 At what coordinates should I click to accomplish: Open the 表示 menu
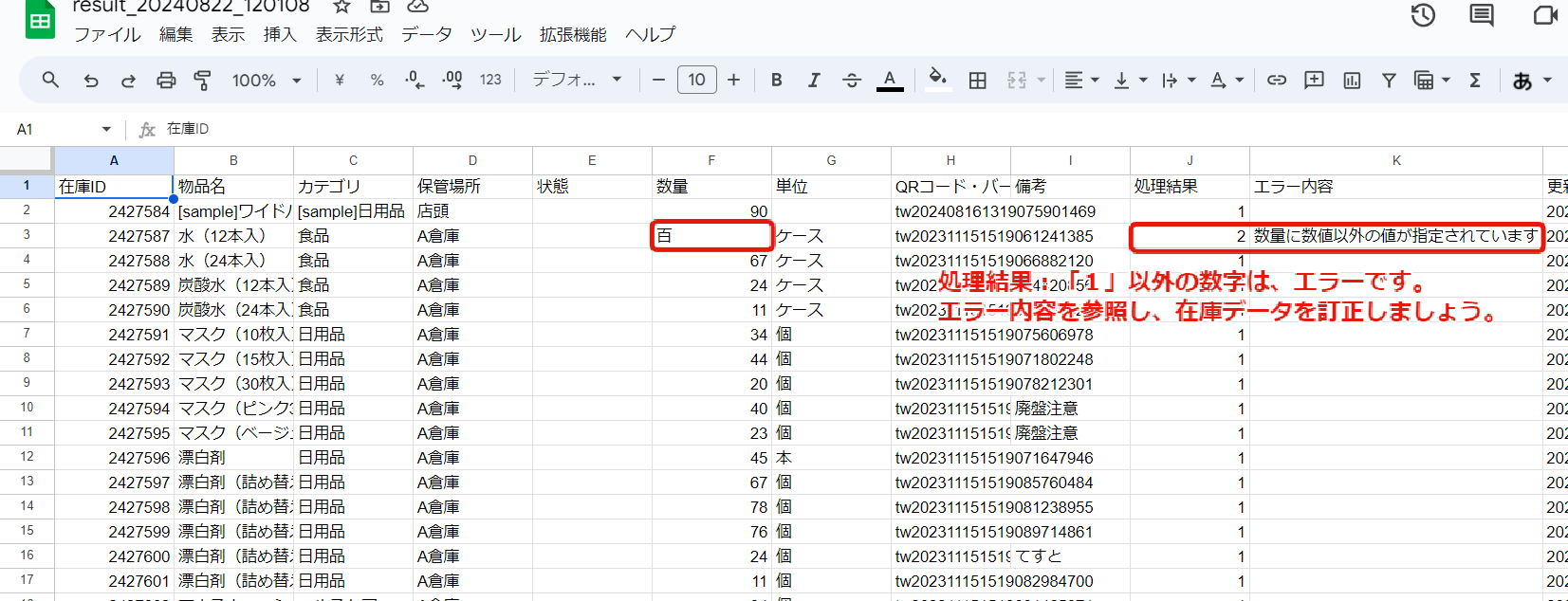click(x=228, y=35)
